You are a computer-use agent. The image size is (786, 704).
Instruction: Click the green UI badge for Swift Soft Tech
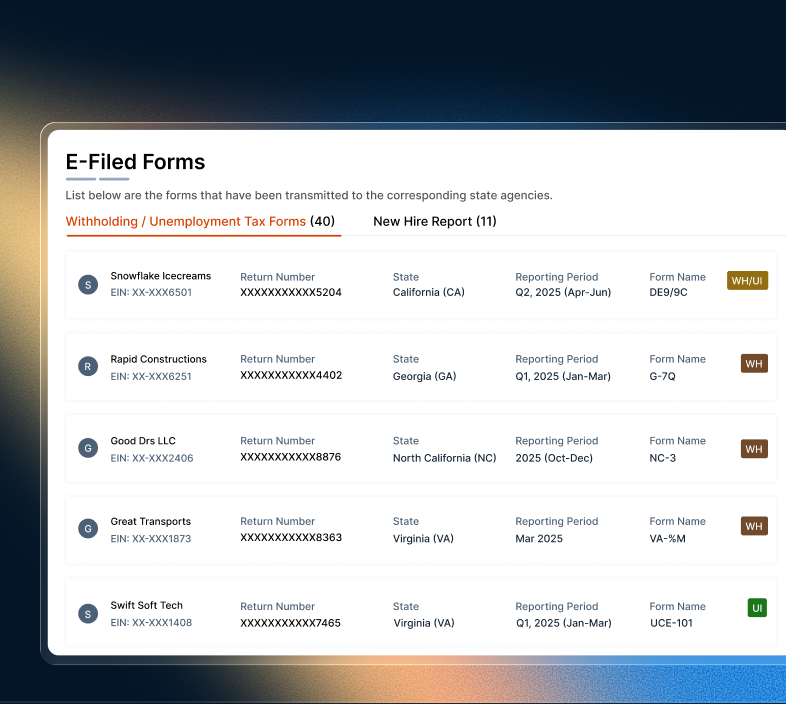tap(757, 608)
